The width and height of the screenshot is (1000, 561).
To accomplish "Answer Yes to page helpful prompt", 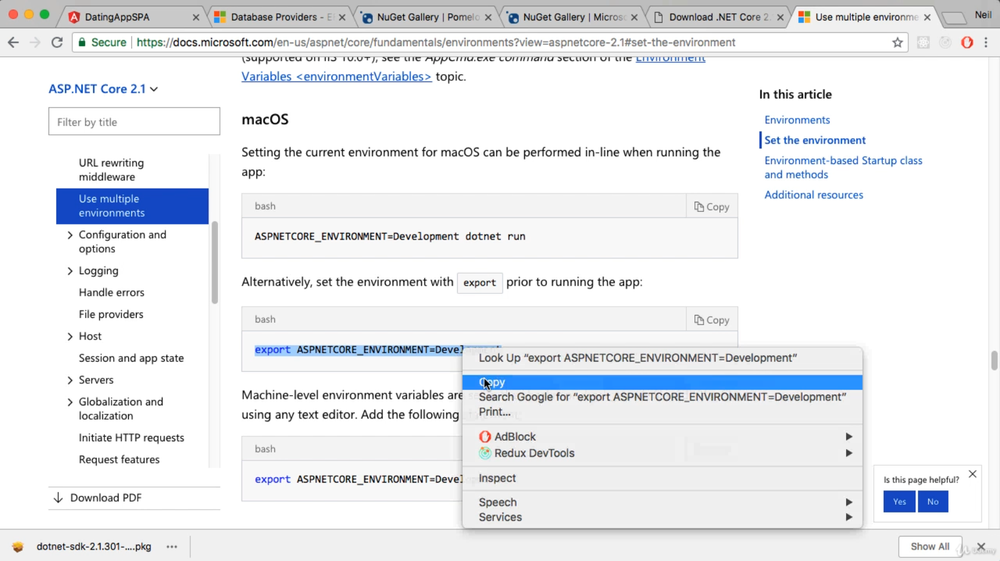I will 899,501.
